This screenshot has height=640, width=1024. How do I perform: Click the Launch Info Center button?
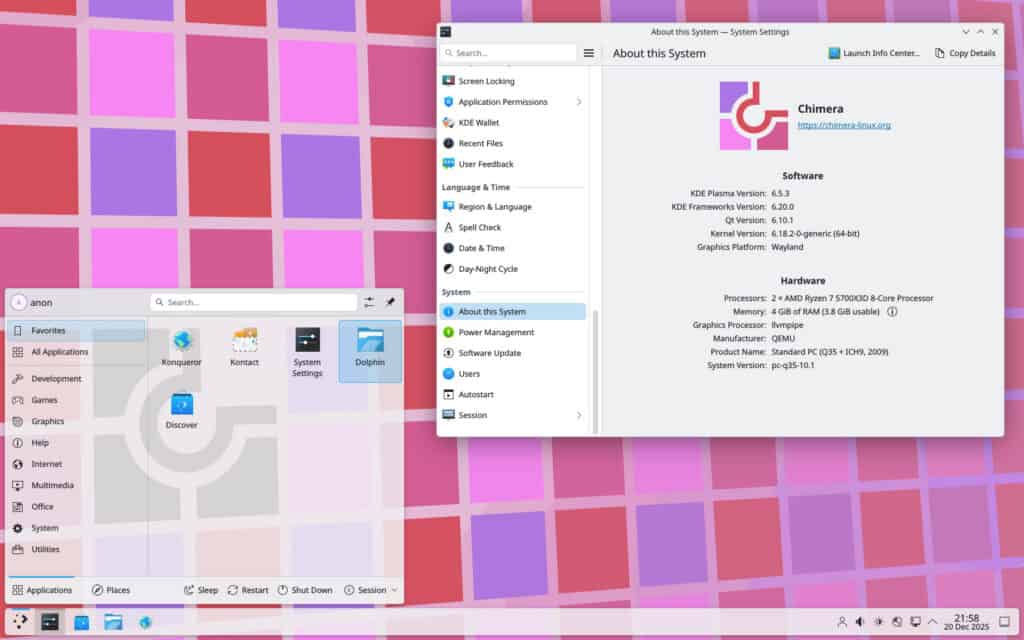click(871, 53)
